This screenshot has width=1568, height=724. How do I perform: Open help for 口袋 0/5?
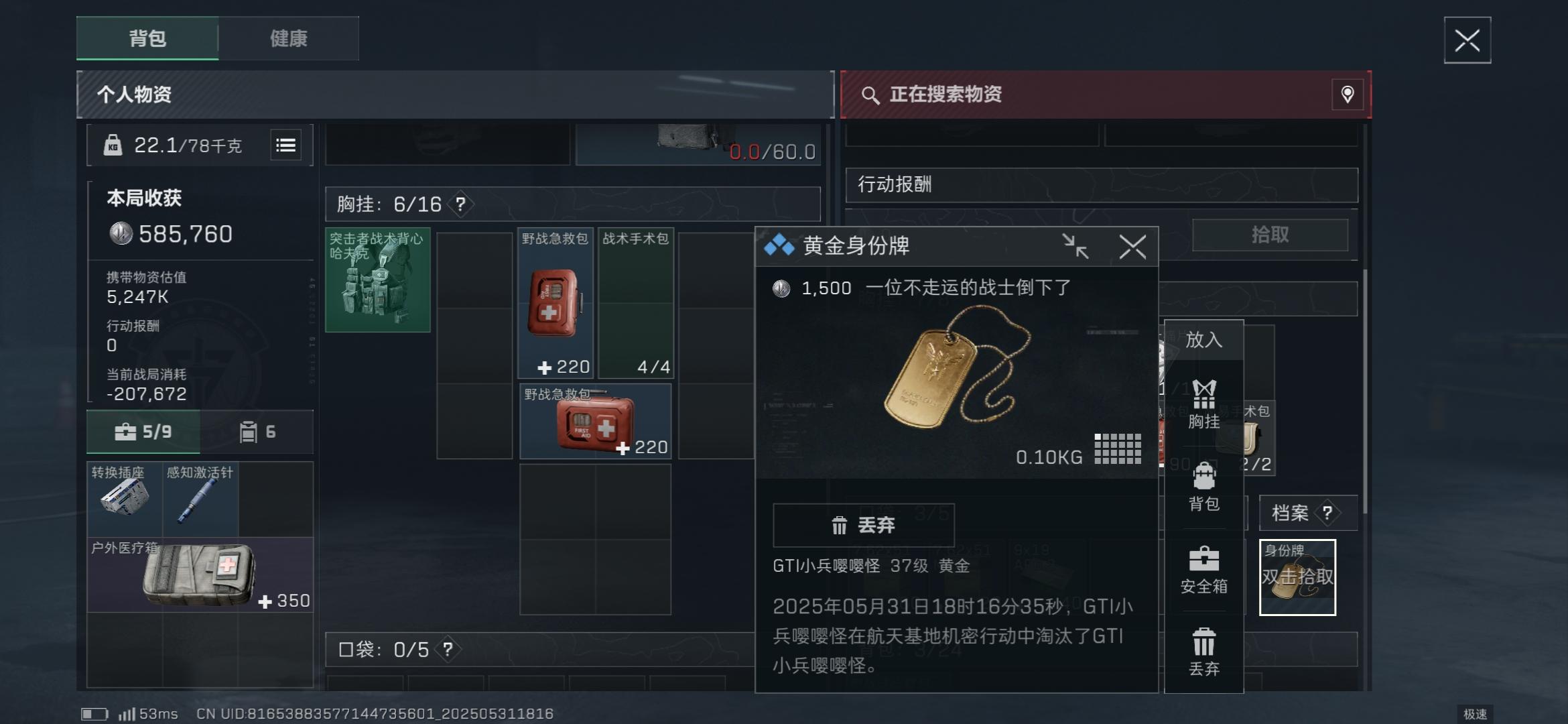click(x=448, y=649)
